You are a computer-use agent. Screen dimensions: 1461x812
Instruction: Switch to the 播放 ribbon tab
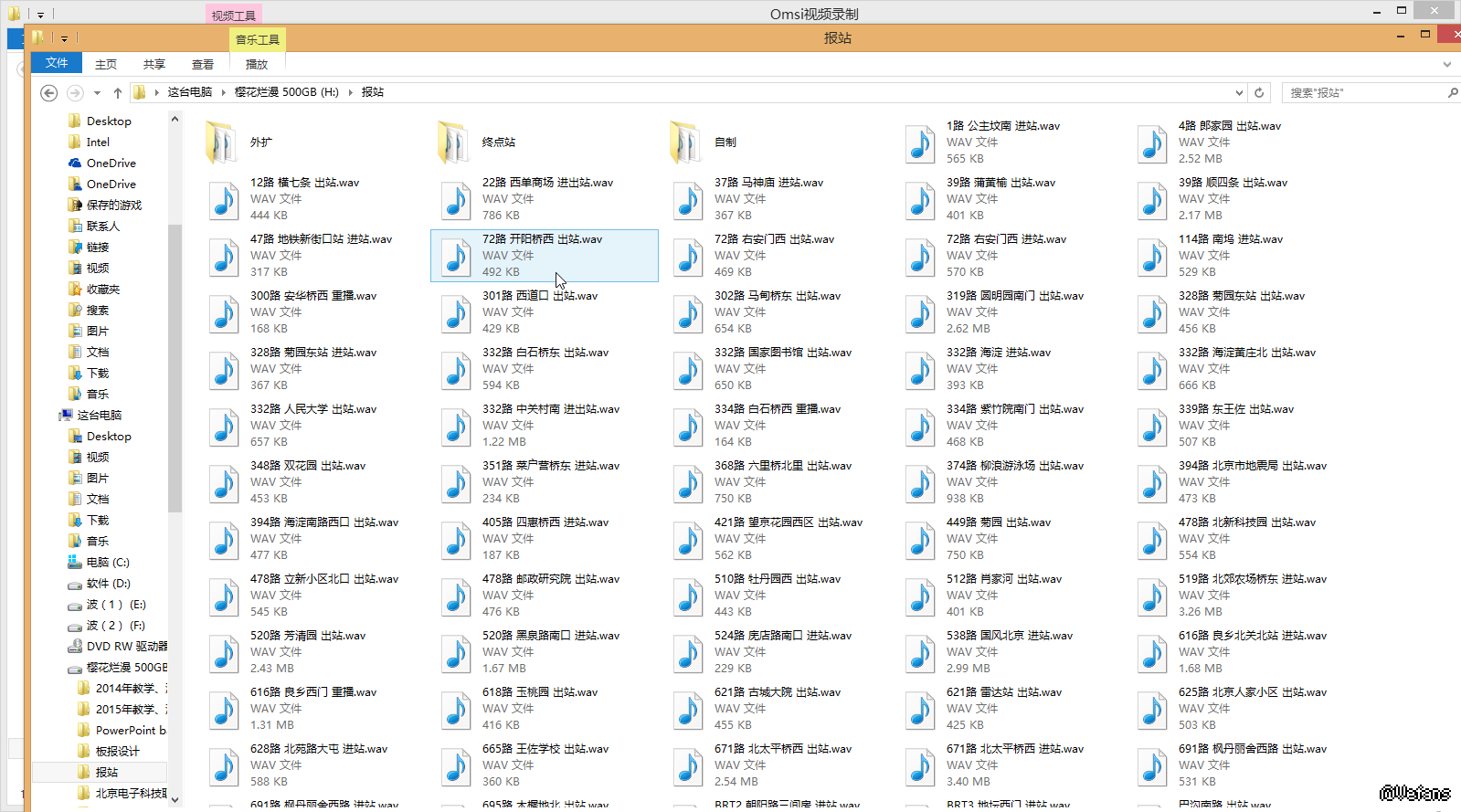pos(257,64)
